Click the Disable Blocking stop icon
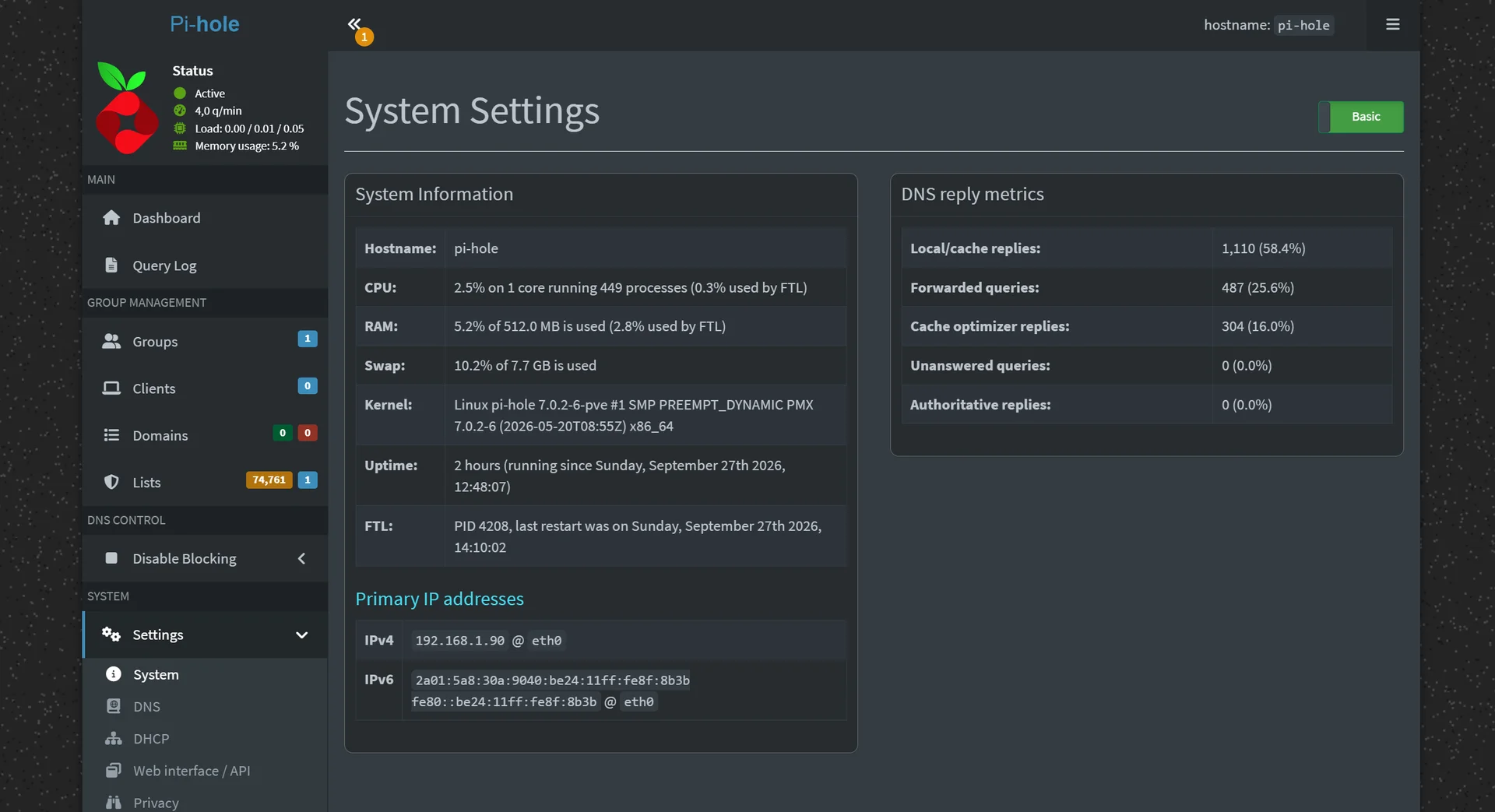This screenshot has height=812, width=1495. pyautogui.click(x=111, y=558)
